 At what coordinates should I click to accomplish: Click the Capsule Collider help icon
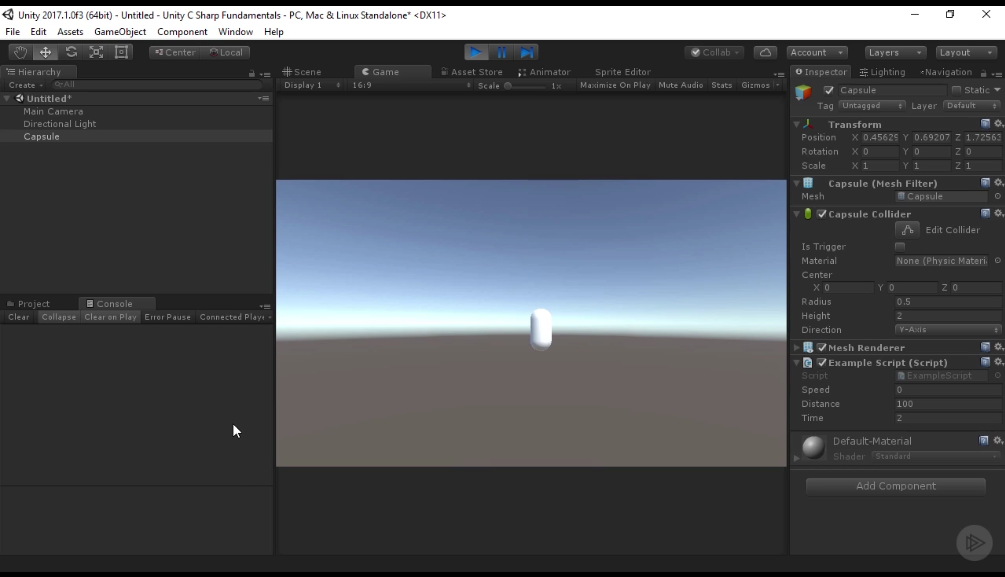click(x=986, y=213)
